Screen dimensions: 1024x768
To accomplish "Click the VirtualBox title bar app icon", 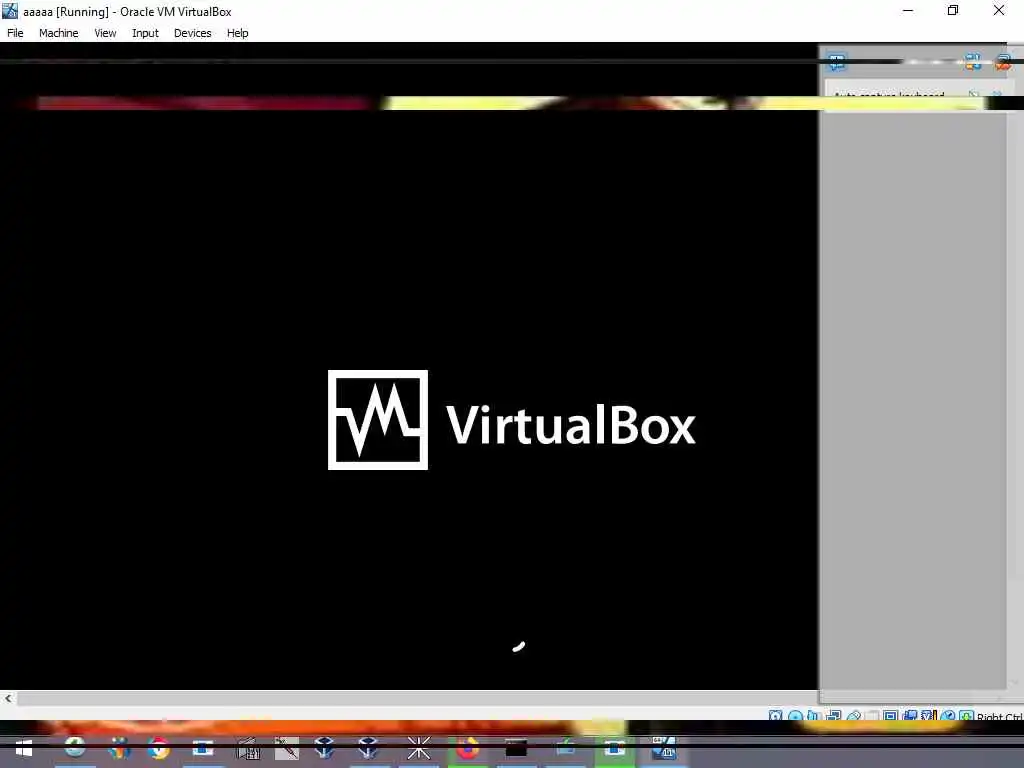I will point(10,11).
